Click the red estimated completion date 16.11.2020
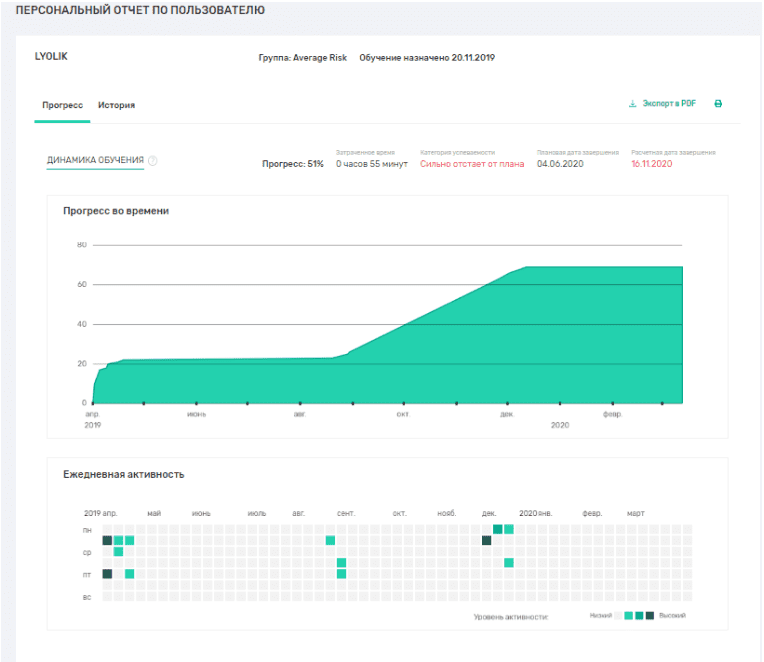The image size is (764, 662). (x=651, y=164)
